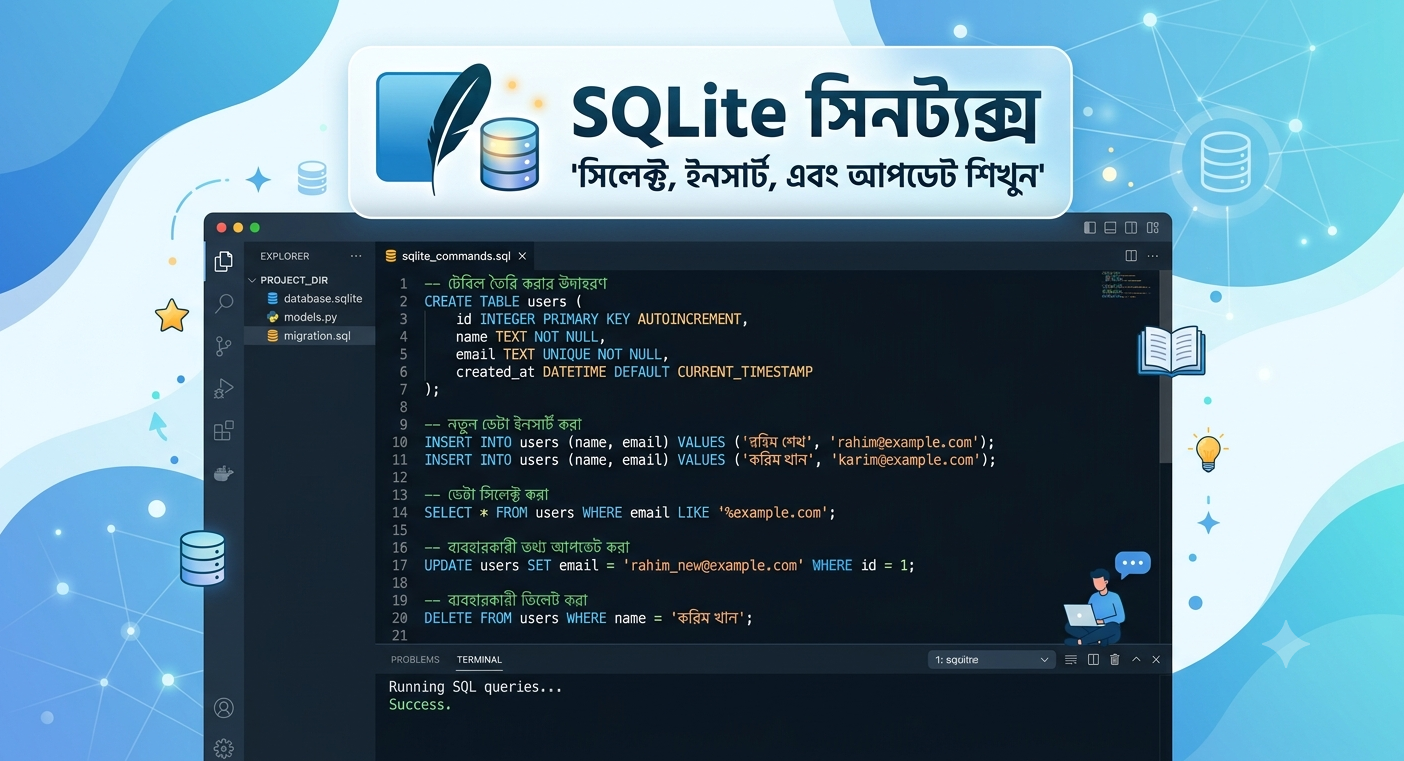Open the Docker whale icon in activity bar
The image size is (1404, 761).
(x=224, y=473)
